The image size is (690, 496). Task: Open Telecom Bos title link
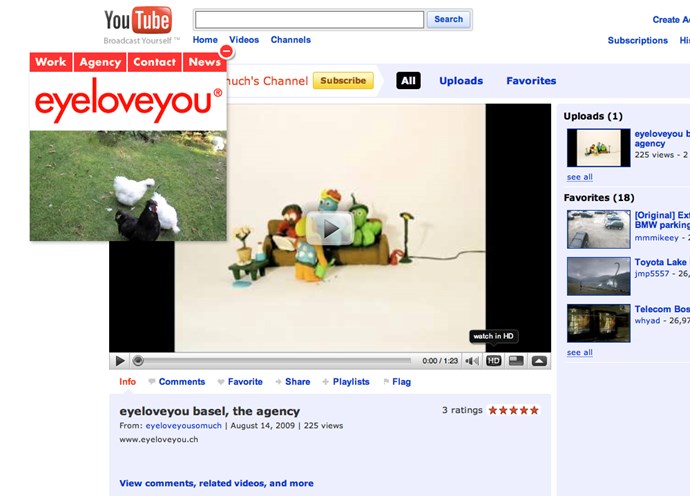662,309
